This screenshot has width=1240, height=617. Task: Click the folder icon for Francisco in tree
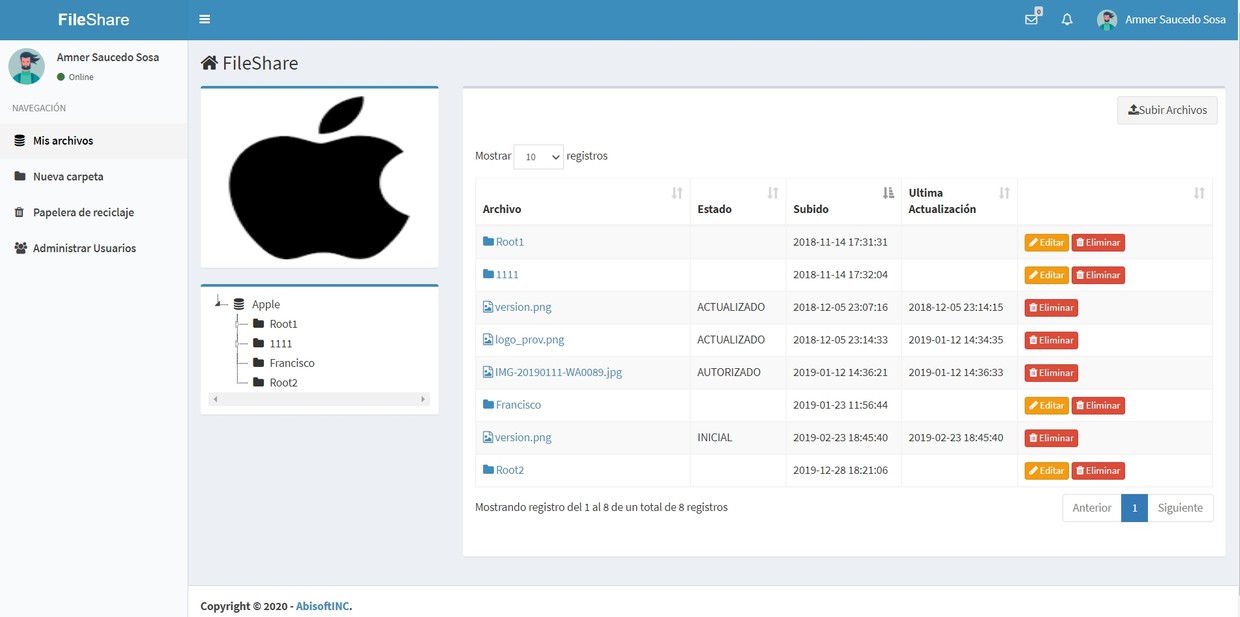(258, 362)
